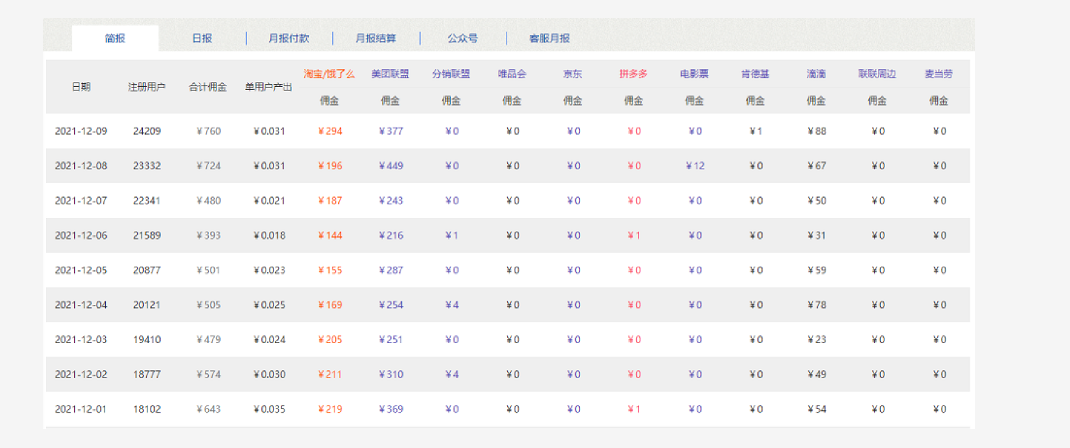Select the date cell 2021-12-07
1070x448 pixels.
tap(81, 200)
